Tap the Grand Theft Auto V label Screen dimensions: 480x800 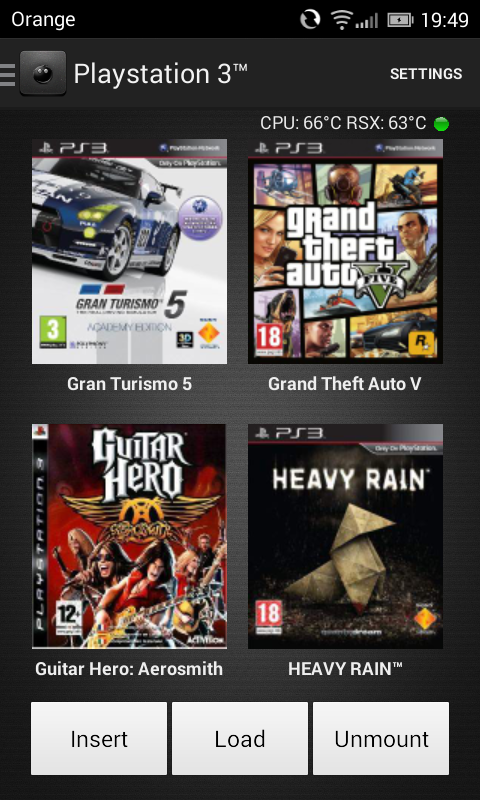click(x=345, y=384)
